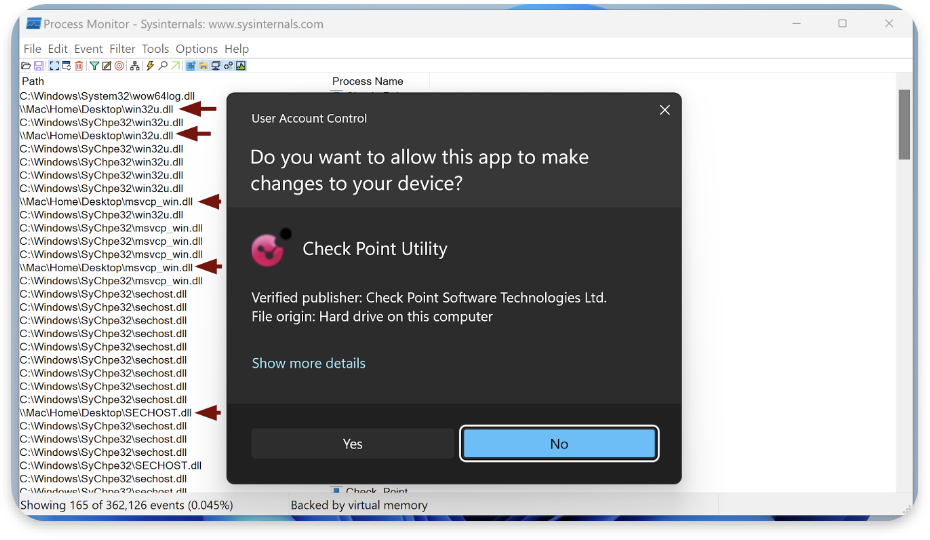930x540 pixels.
Task: Toggle Show Profiling Events icon
Action: [241, 66]
